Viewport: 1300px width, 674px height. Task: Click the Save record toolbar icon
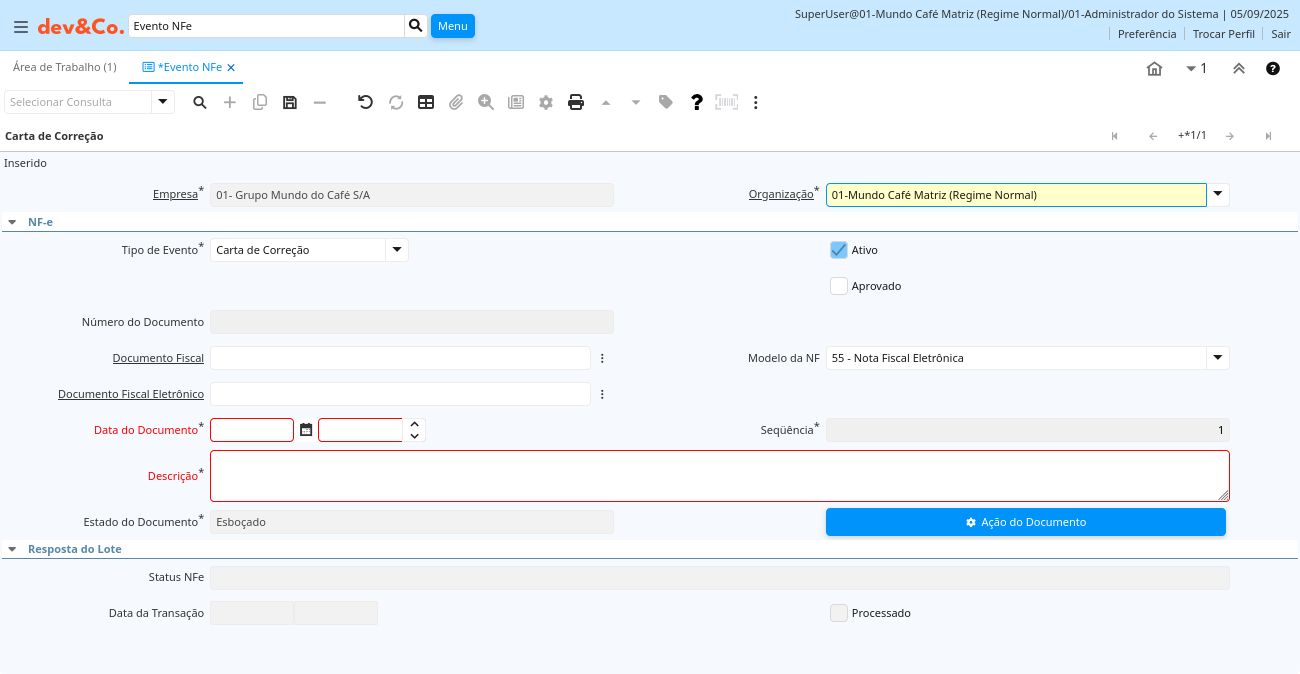tap(290, 102)
